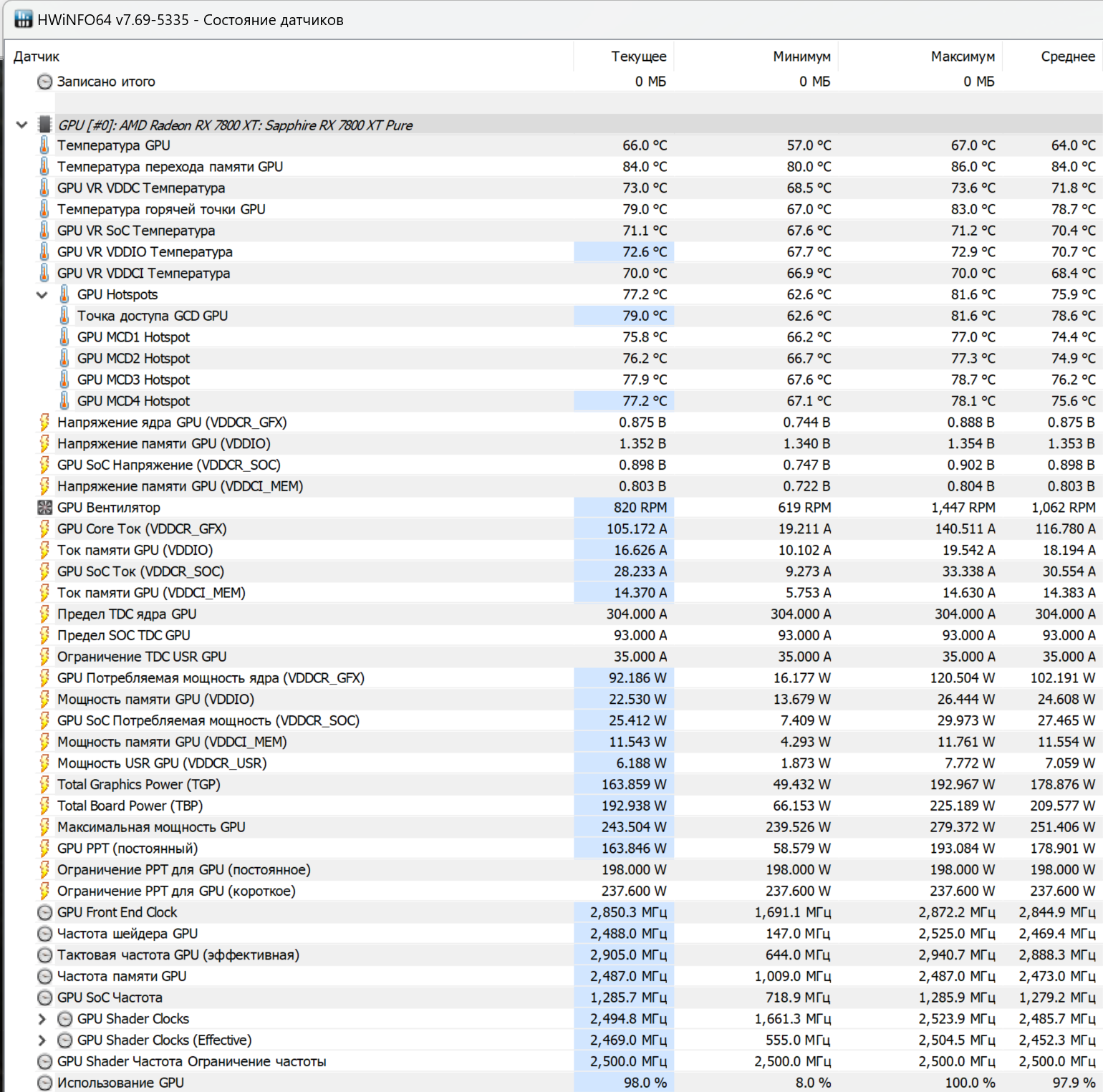Click lightning icon for Напряжение ядра GPU (VDDCR_GFX)

pos(44,422)
